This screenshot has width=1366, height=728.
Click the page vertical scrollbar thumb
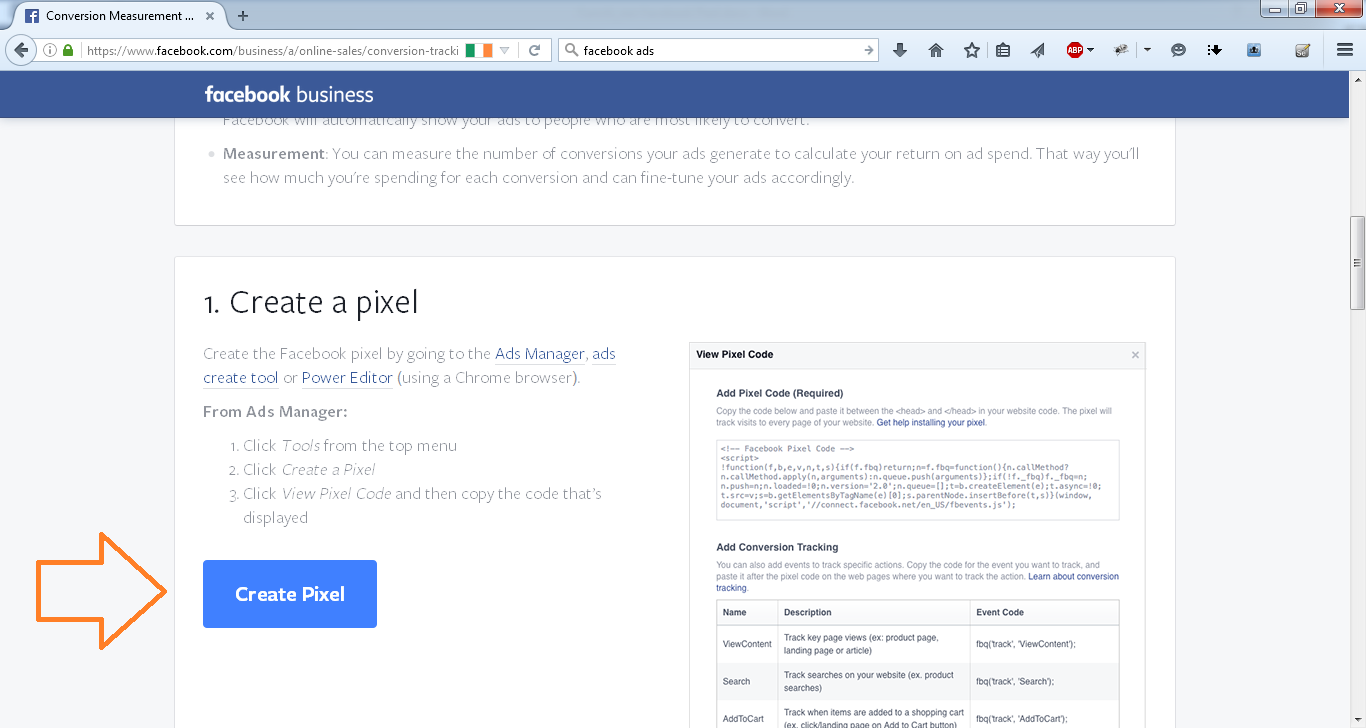click(1357, 263)
